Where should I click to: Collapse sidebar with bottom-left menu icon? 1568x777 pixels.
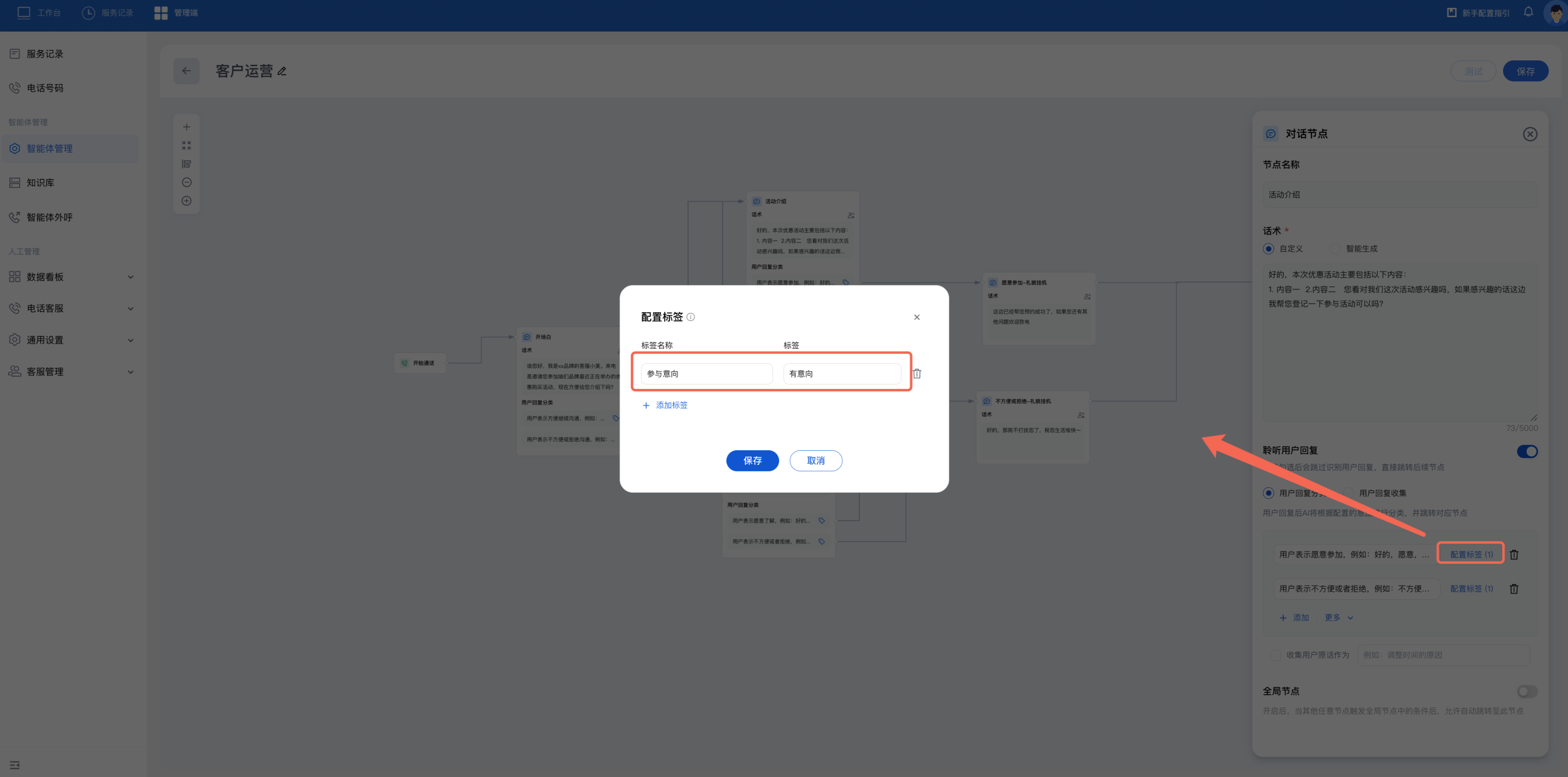(14, 765)
